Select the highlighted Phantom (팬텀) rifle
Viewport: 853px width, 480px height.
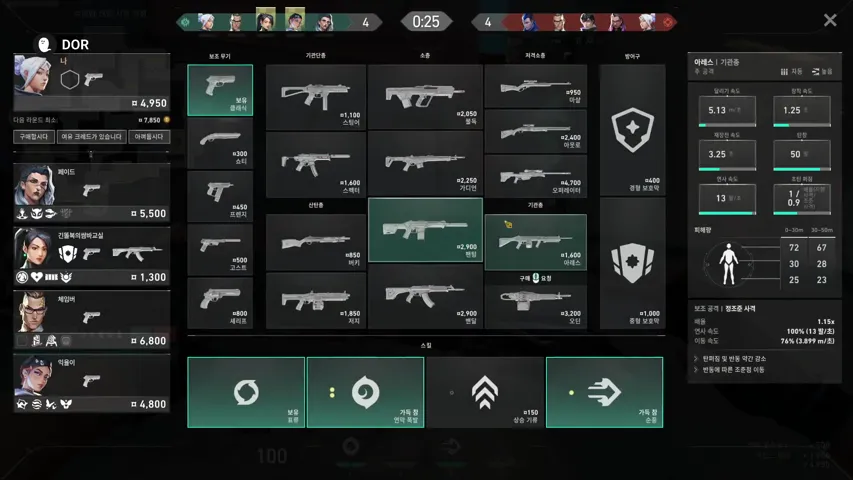[x=425, y=230]
